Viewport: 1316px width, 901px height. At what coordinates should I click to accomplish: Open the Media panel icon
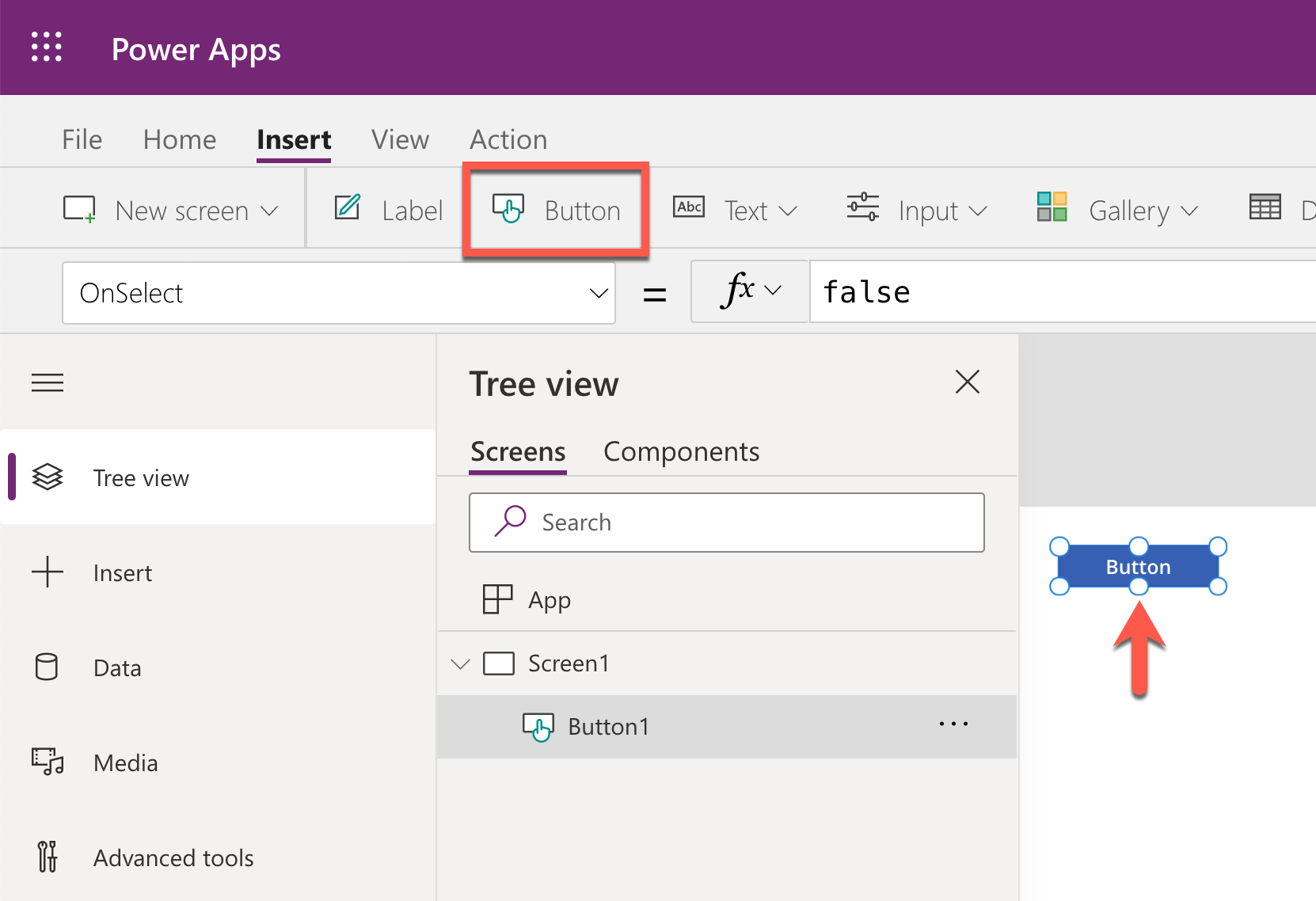point(48,762)
